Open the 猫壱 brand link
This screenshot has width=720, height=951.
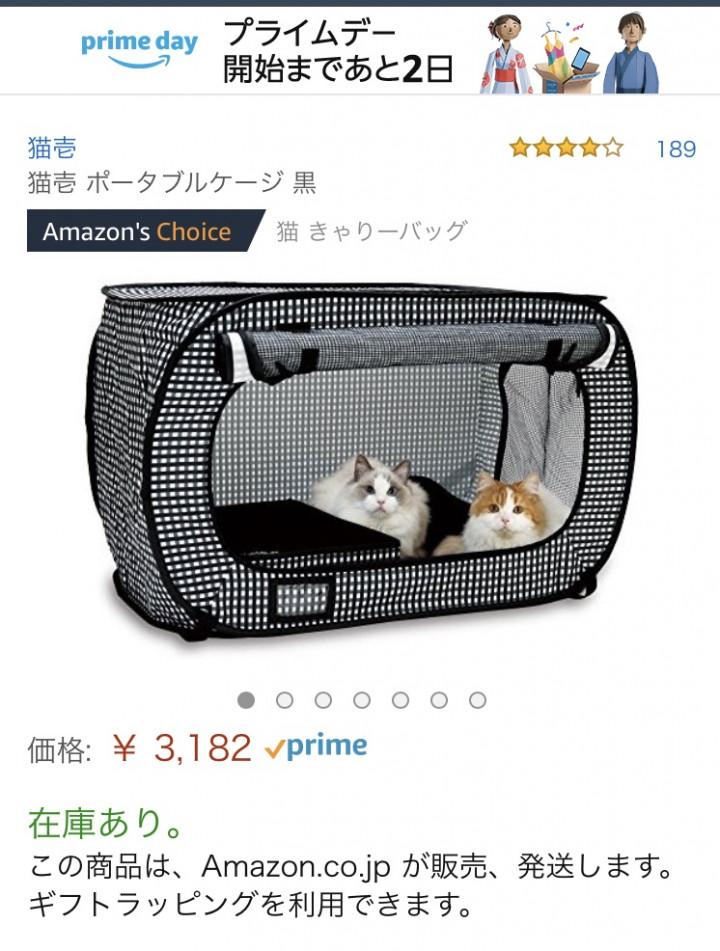[x=52, y=147]
